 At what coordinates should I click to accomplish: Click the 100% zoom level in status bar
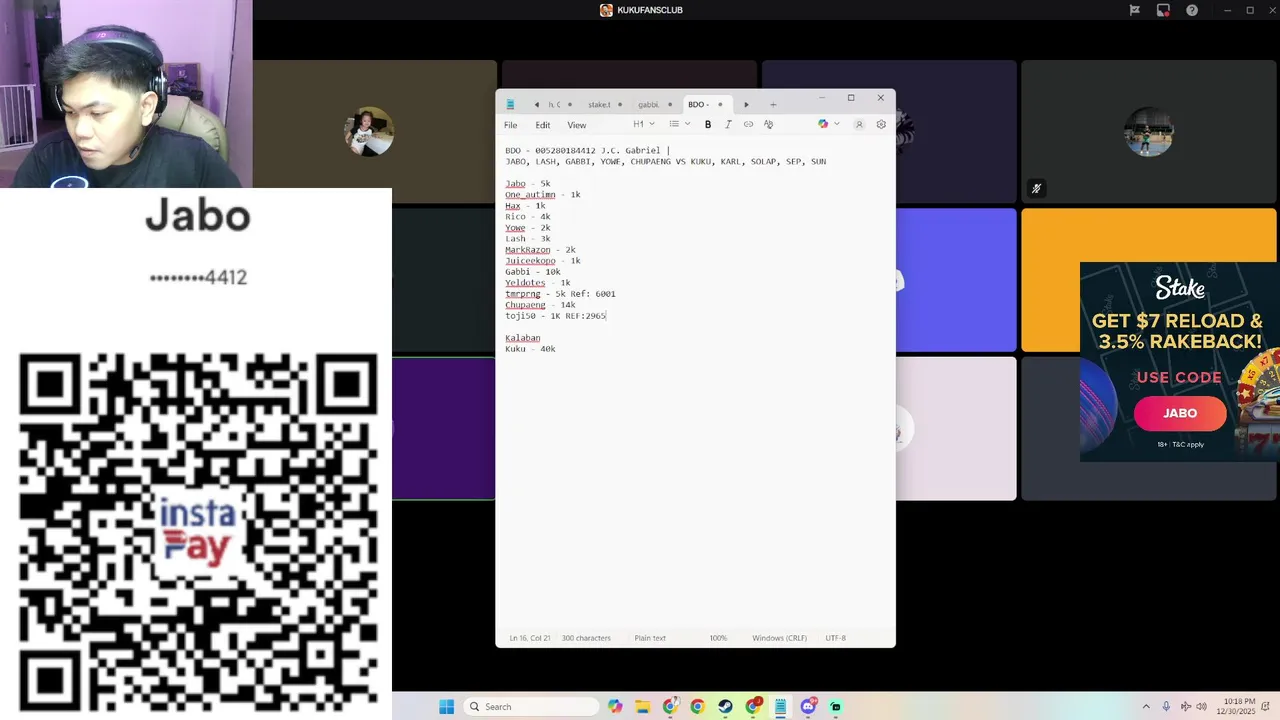(718, 638)
